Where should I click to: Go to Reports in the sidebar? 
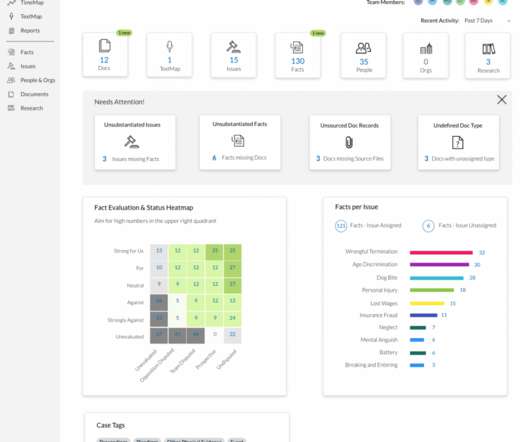pos(30,30)
